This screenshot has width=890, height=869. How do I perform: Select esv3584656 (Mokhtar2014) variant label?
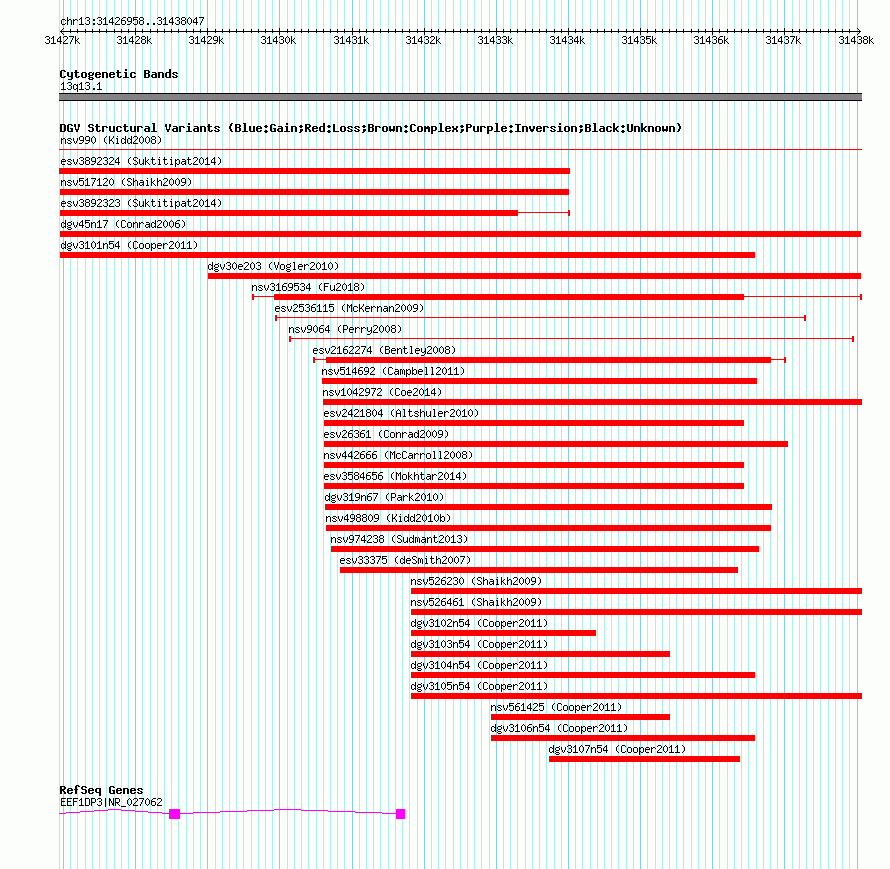[395, 476]
